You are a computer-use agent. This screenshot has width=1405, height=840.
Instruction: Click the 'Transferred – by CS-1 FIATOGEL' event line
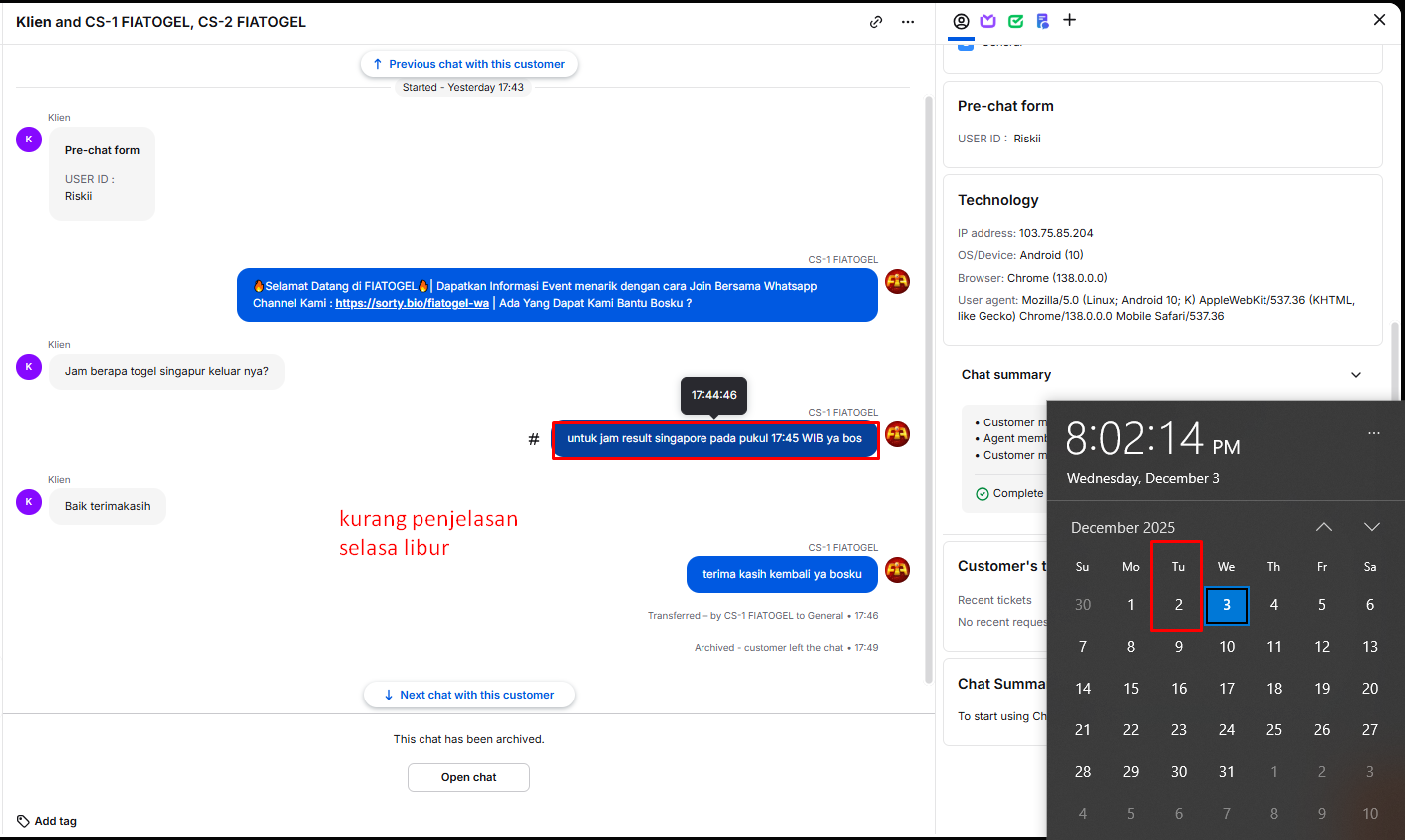click(x=762, y=616)
